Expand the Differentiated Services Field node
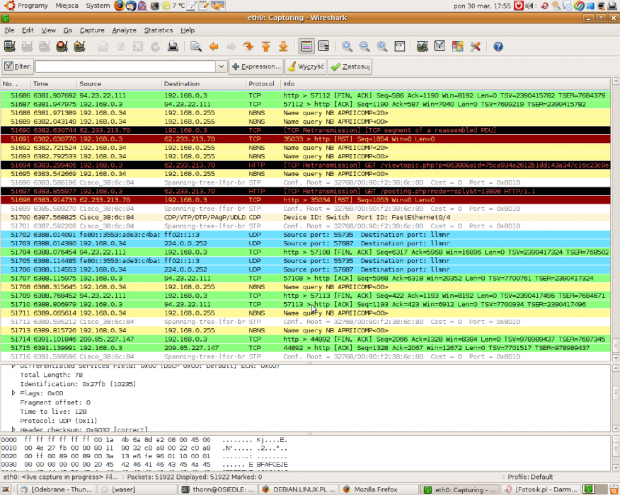Screen dimensions: 620x495 13,366
